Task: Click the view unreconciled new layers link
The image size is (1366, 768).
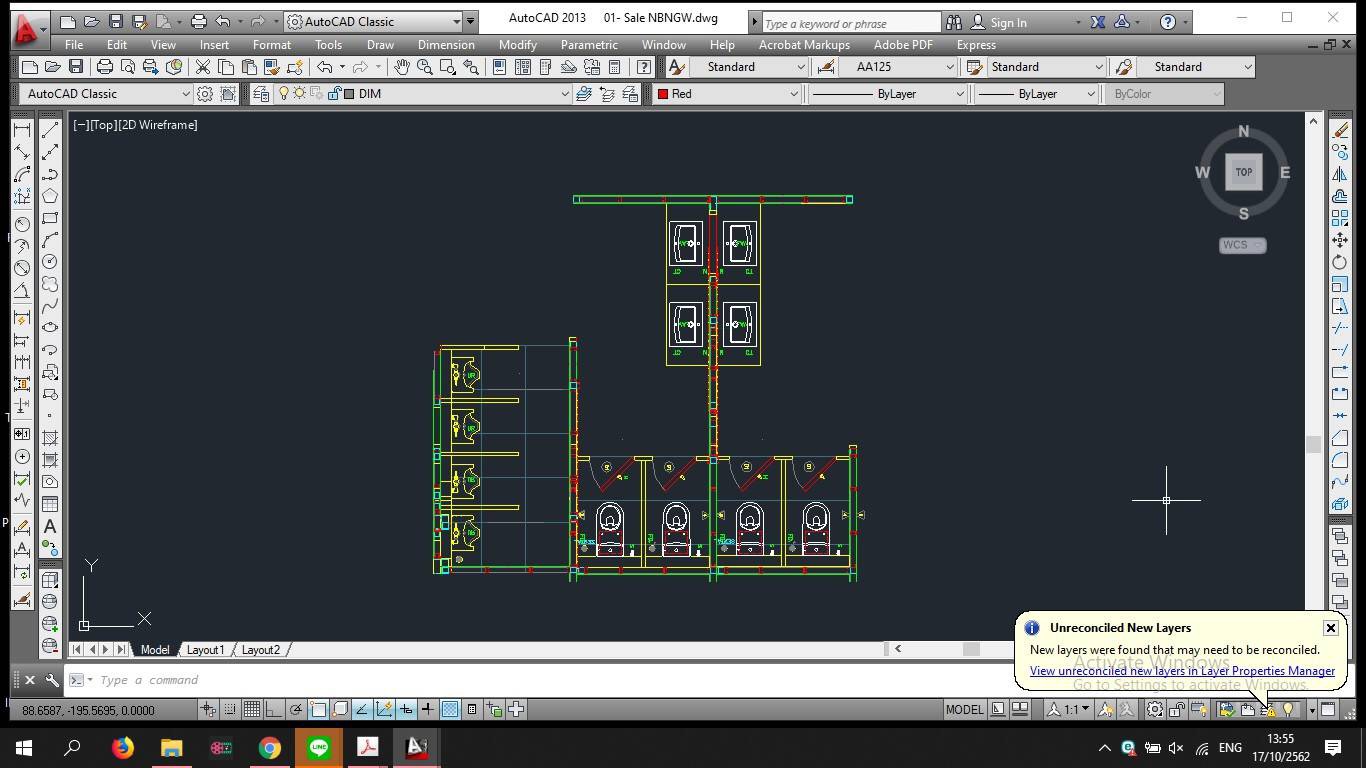Action: click(x=1182, y=671)
